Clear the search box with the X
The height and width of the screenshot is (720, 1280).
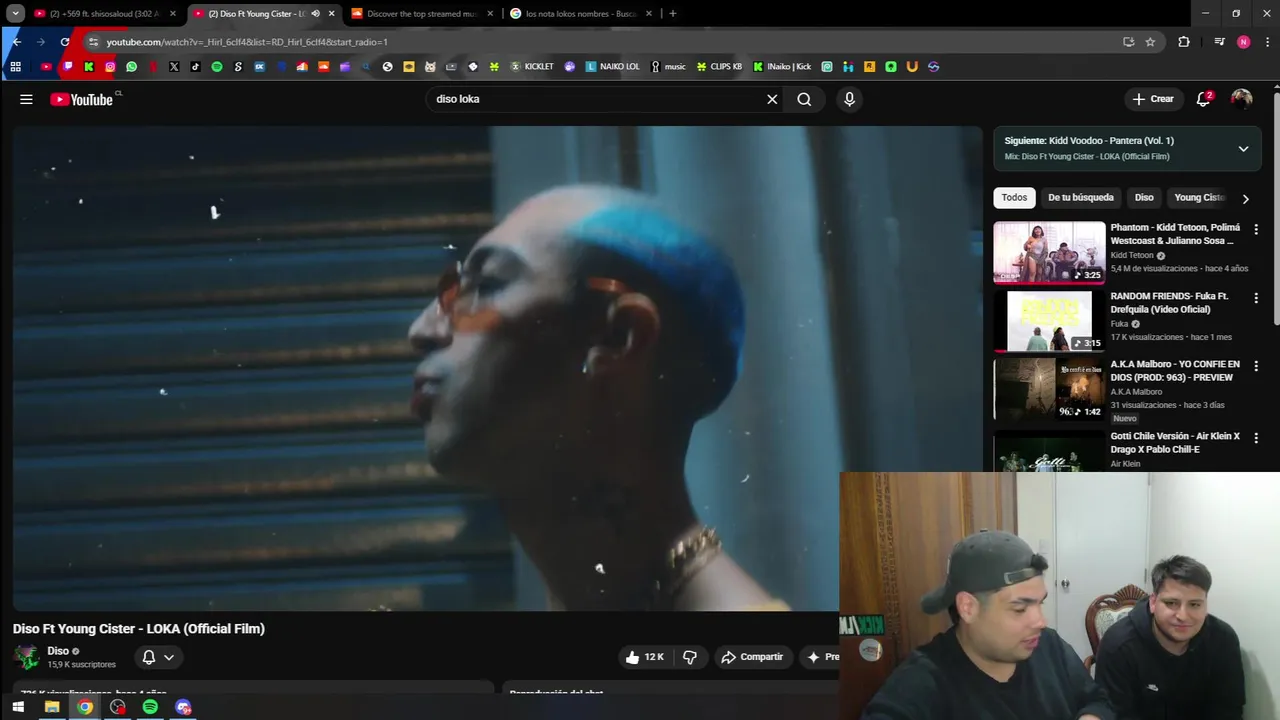tap(772, 99)
